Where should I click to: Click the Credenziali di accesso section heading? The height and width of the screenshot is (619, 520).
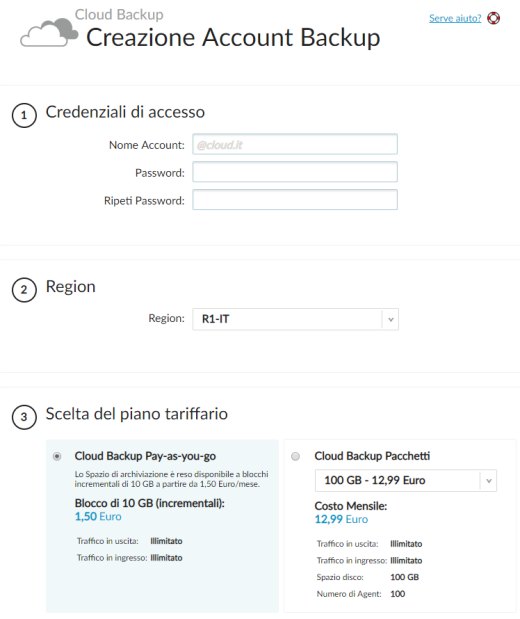pos(125,112)
